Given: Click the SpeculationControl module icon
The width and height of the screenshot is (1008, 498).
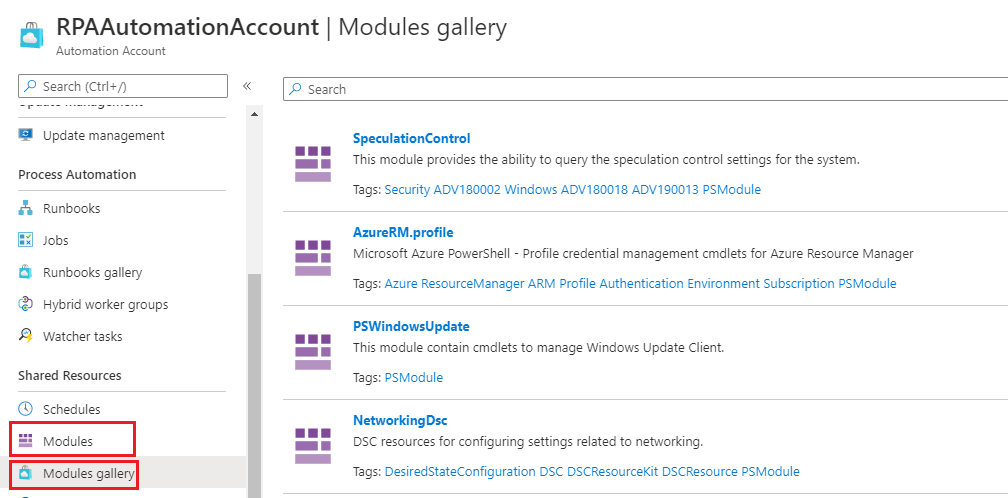Looking at the screenshot, I should coord(312,163).
